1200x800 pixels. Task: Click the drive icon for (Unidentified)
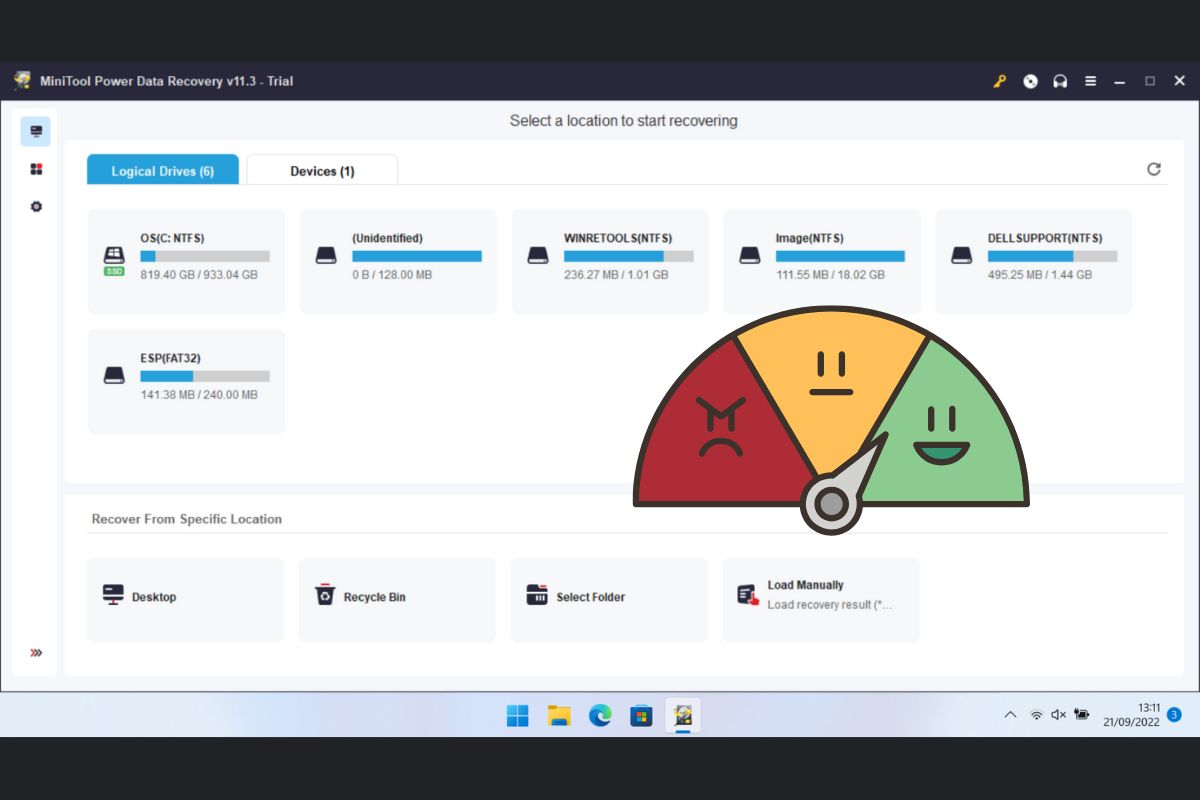tap(326, 256)
